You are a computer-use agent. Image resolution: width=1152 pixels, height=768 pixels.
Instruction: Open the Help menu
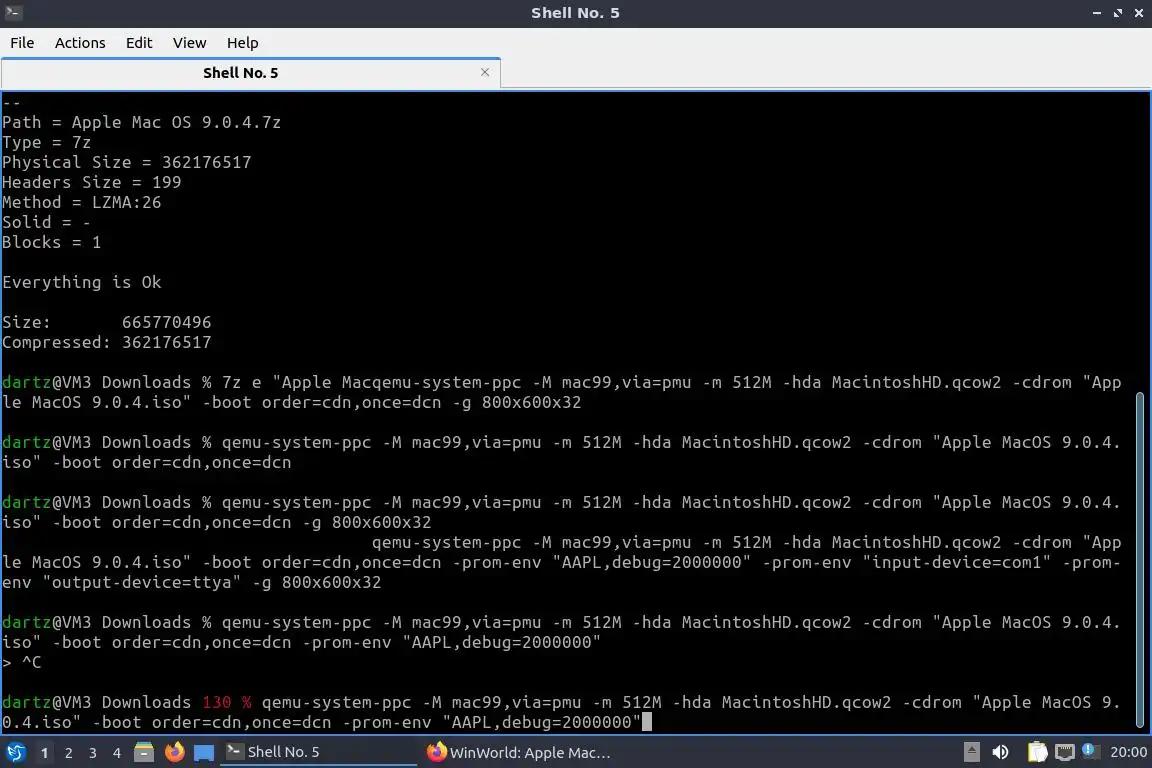coord(242,43)
